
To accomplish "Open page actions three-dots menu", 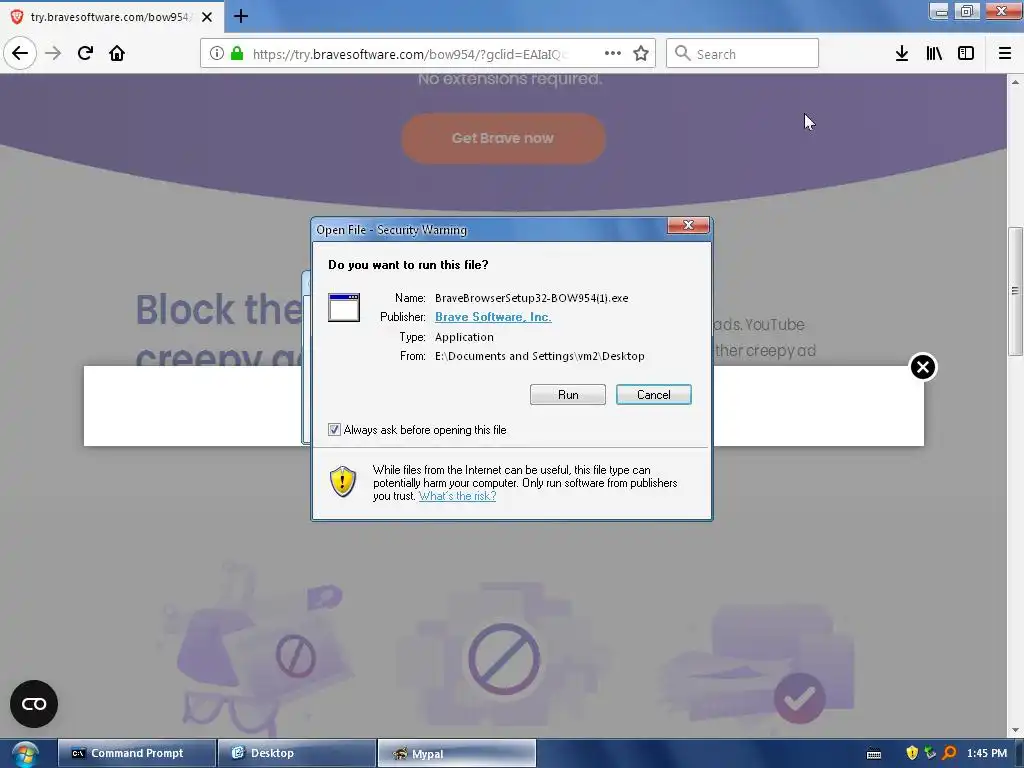I will pyautogui.click(x=613, y=54).
